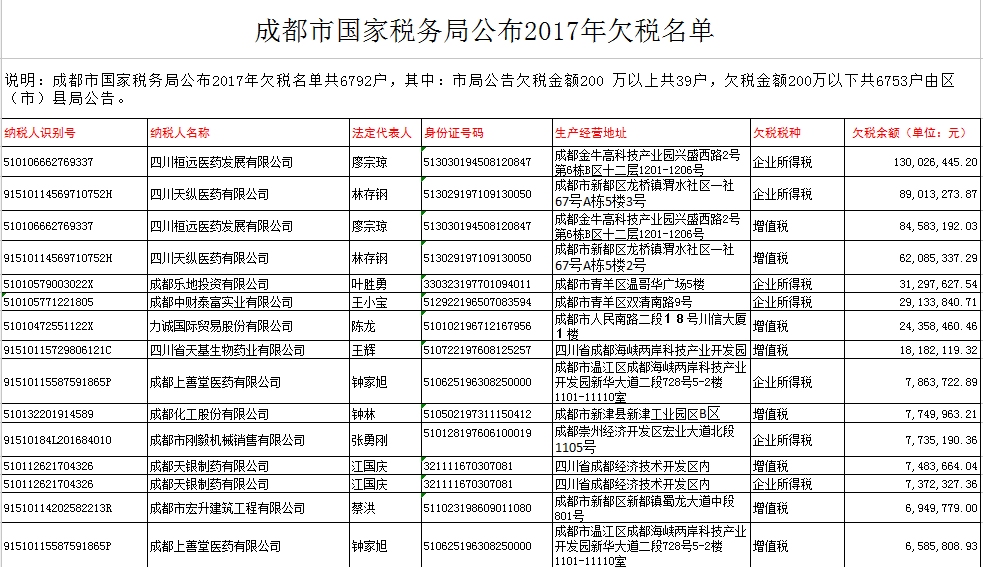Click the amount 7,483,664.04
983x567 pixels.
(942, 466)
